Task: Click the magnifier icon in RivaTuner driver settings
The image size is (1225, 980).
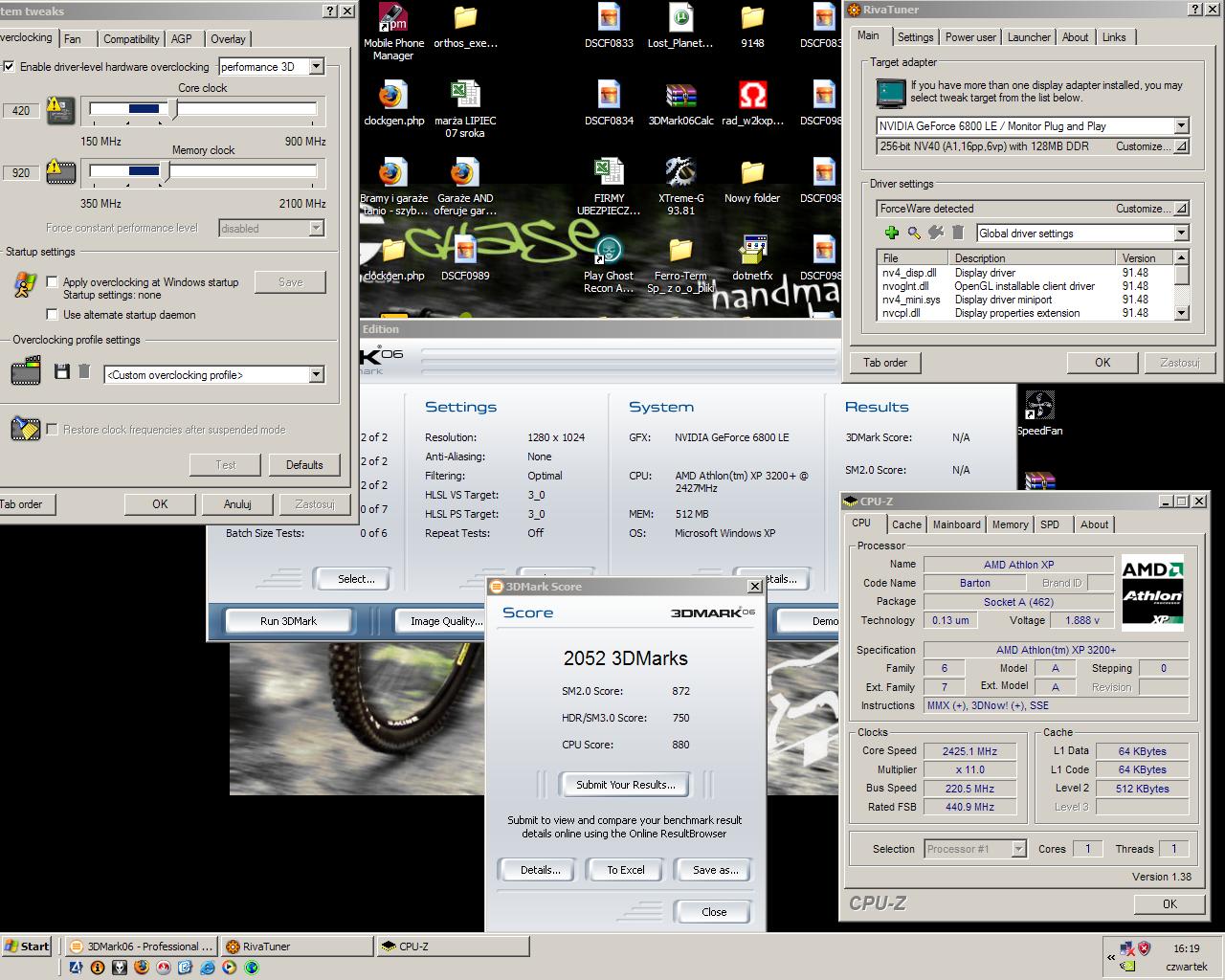Action: click(x=914, y=233)
